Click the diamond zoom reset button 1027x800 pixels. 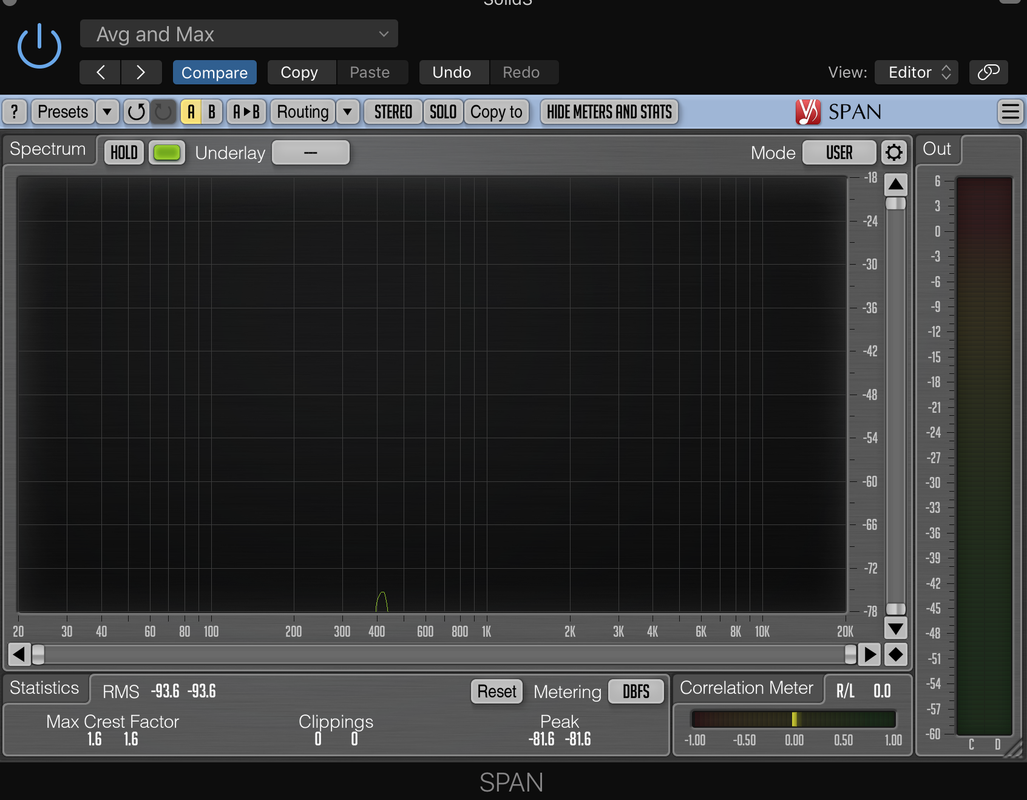[x=895, y=654]
